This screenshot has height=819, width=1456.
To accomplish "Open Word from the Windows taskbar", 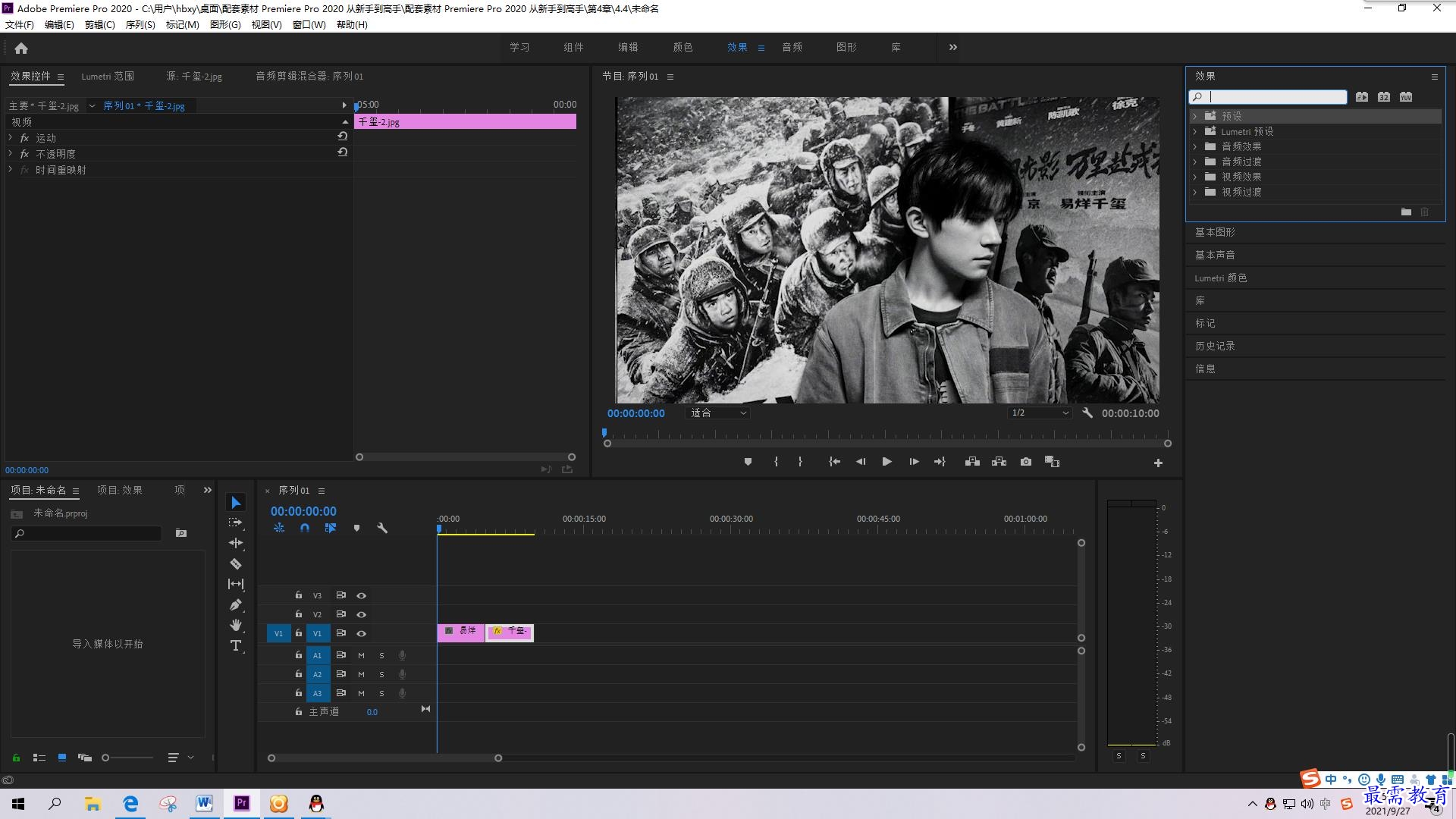I will [204, 803].
